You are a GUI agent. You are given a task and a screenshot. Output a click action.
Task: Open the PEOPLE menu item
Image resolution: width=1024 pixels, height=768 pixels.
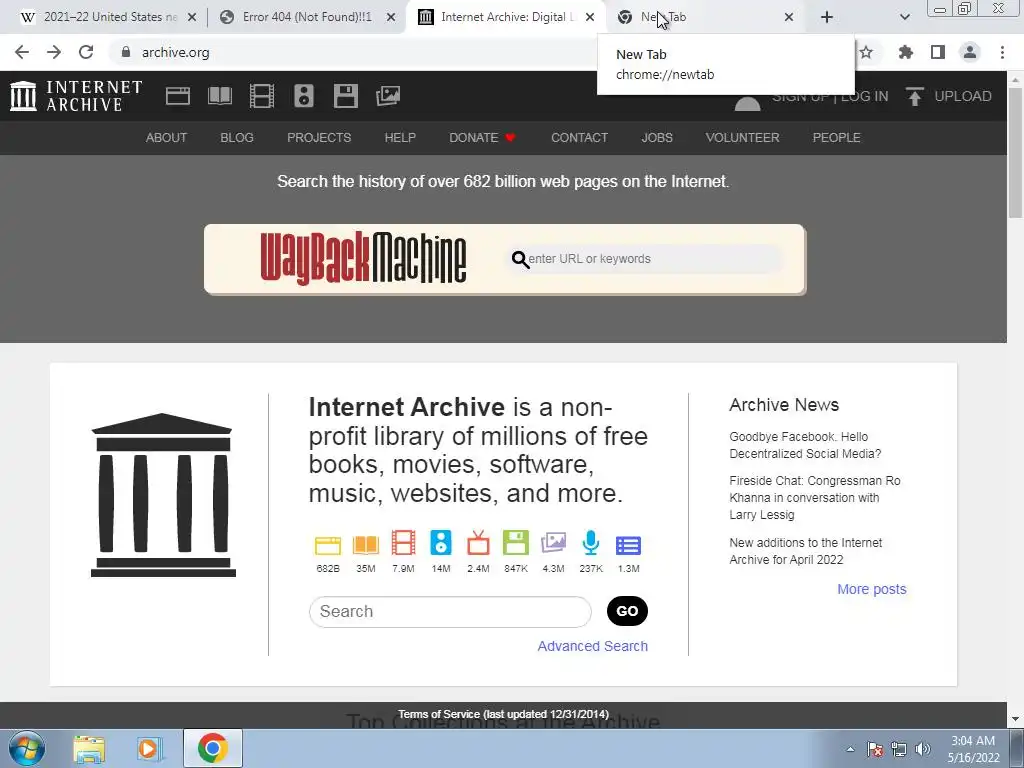tap(837, 138)
